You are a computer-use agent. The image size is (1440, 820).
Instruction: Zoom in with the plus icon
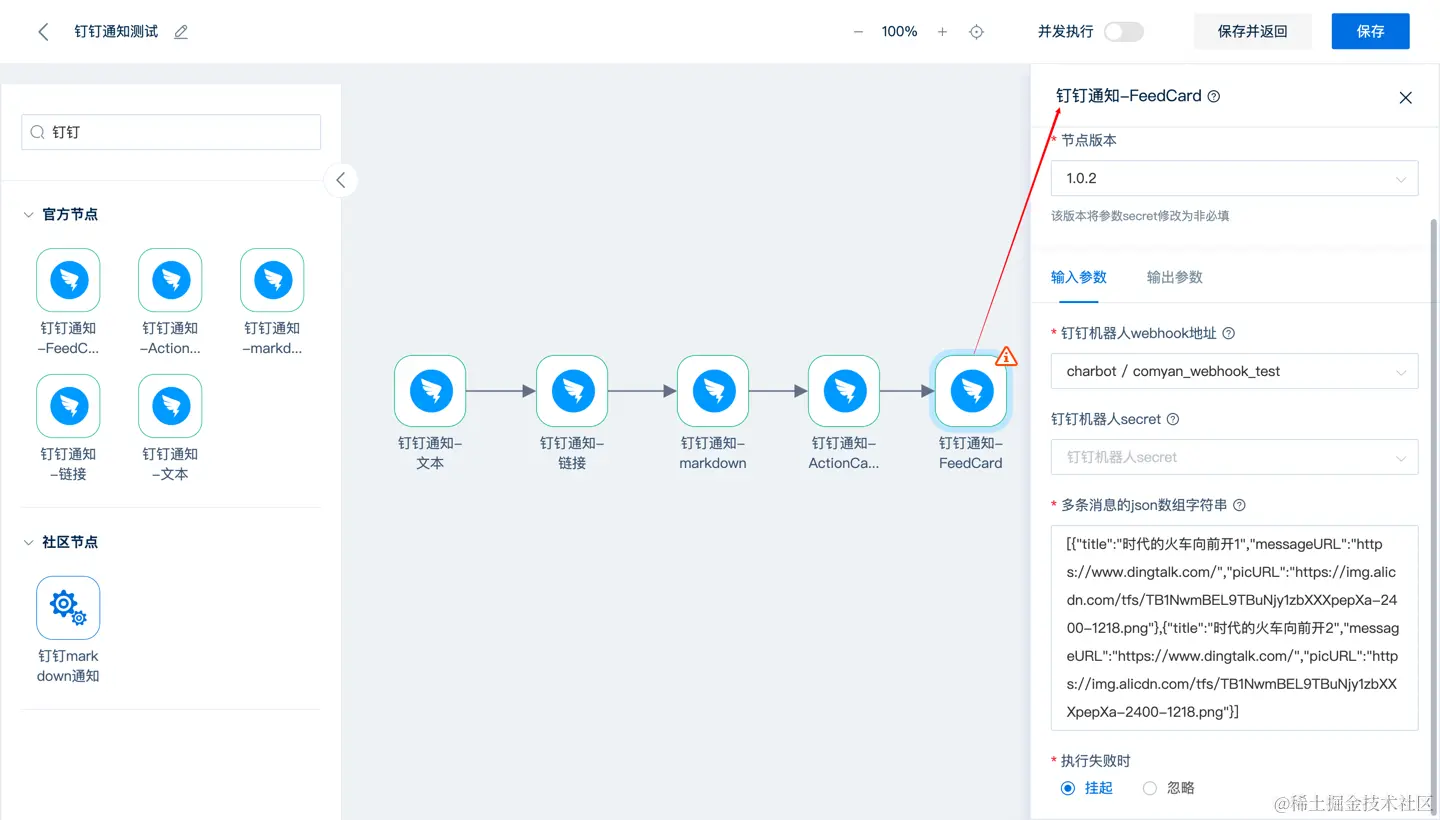[942, 32]
